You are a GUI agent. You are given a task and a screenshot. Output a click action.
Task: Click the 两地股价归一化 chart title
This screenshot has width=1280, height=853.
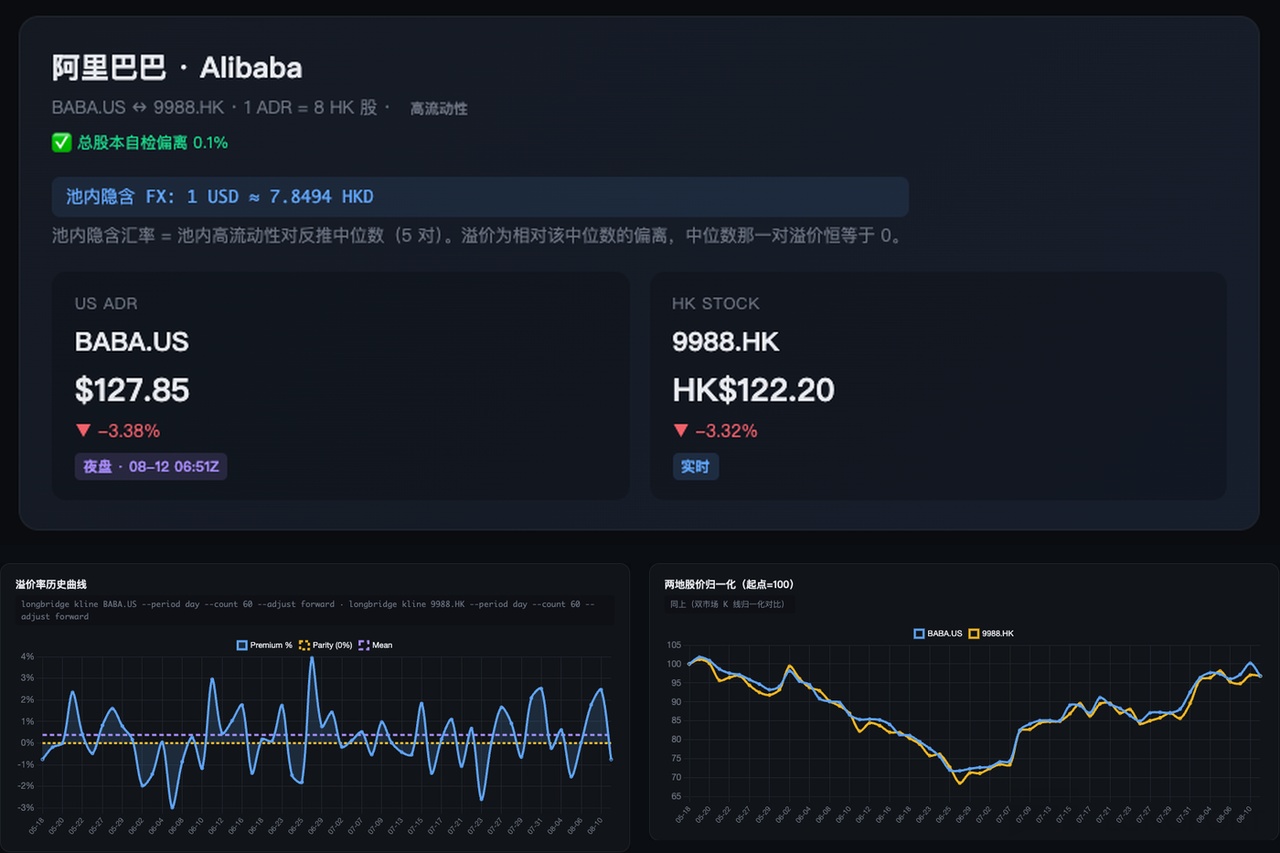click(729, 584)
